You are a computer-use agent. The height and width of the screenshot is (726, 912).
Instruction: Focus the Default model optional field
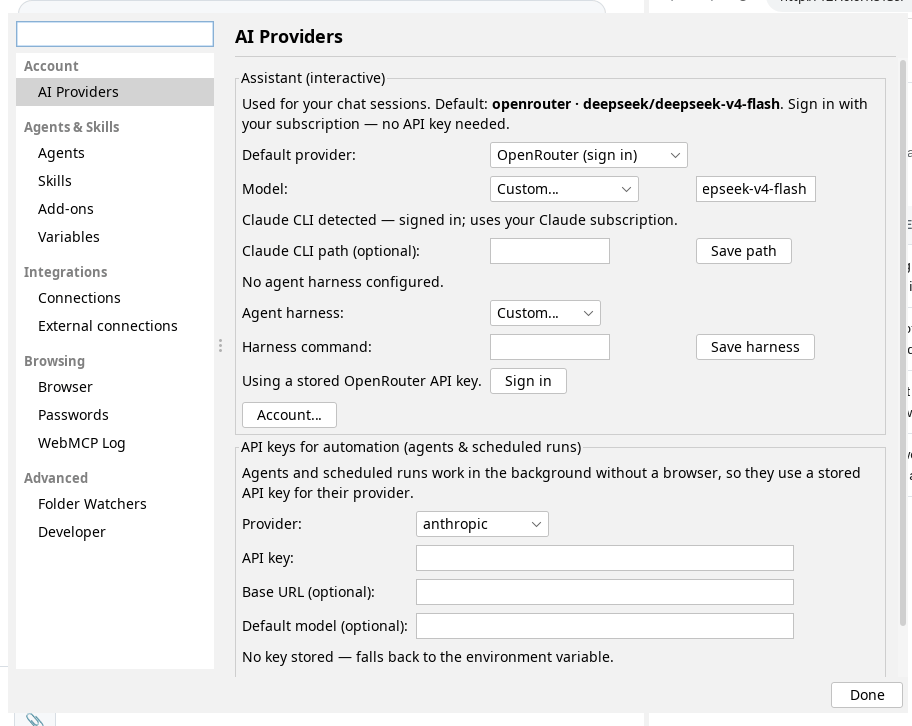(x=605, y=626)
